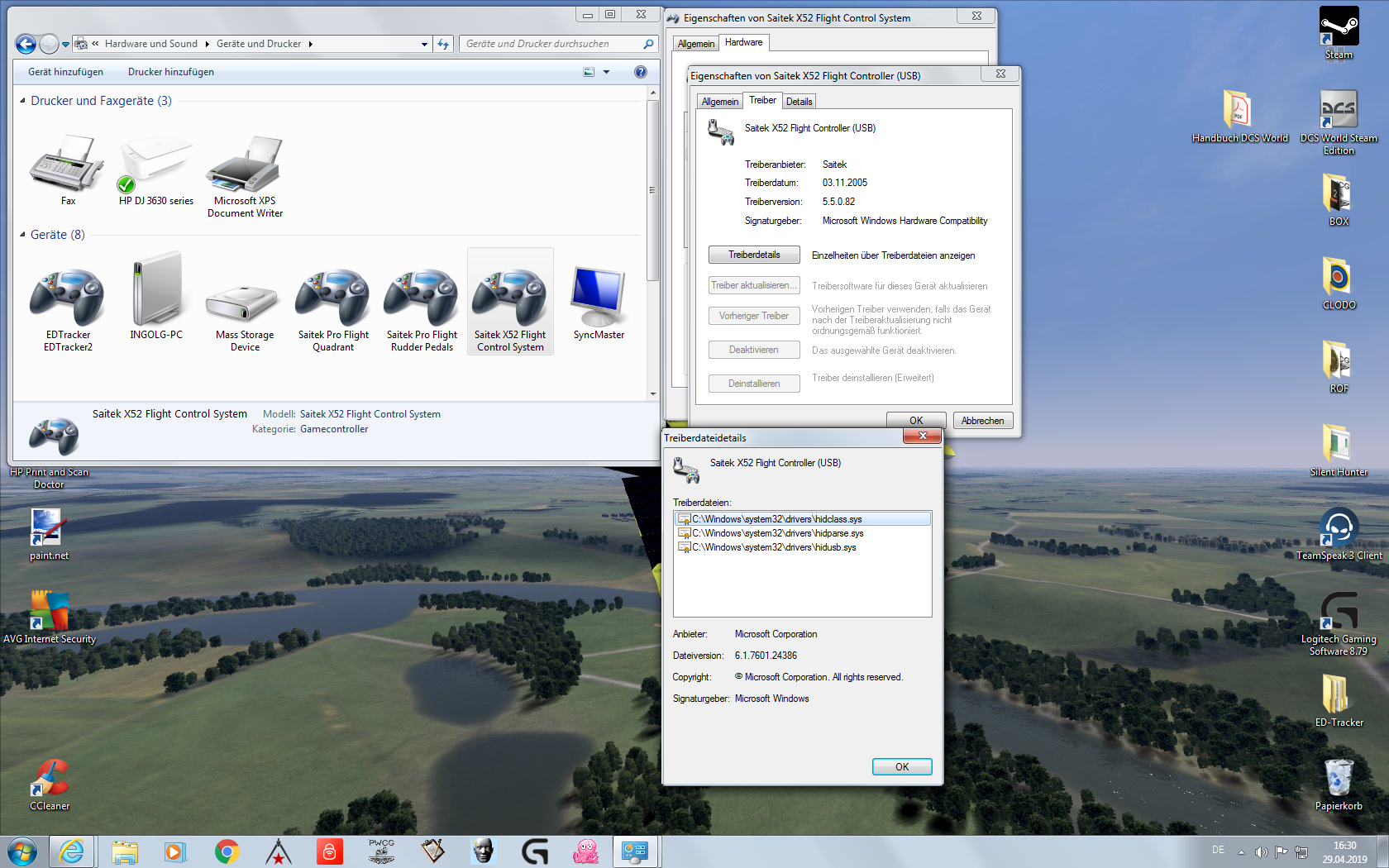
Task: Refresh the Geräte und Drucker address bar
Action: coord(443,44)
